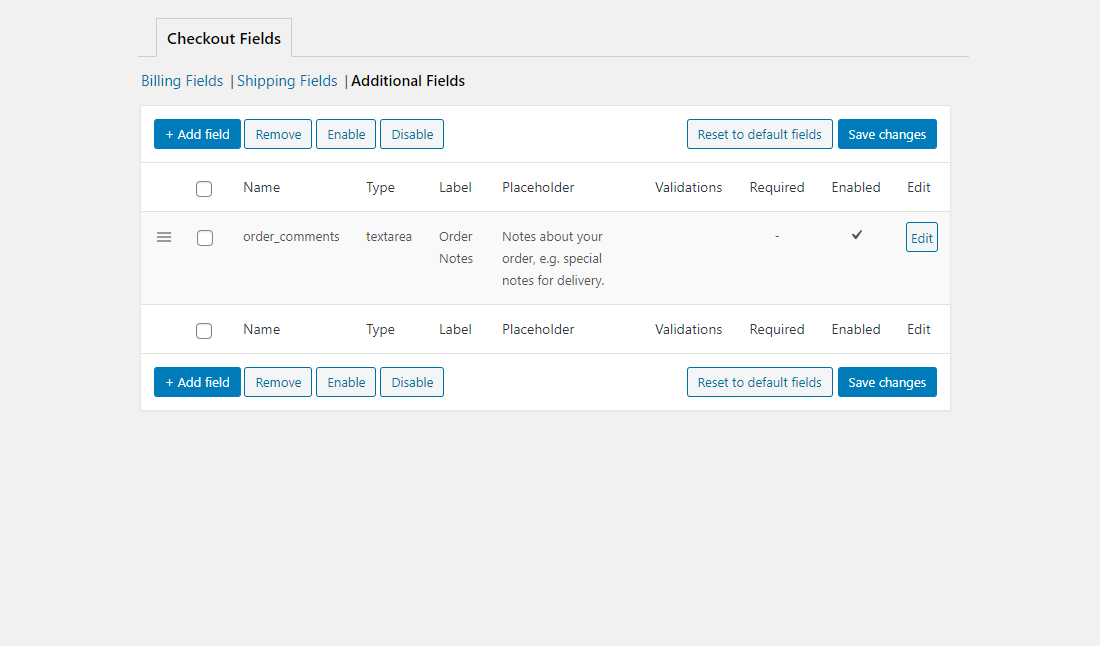Toggle the select-all checkbox in table header
Image resolution: width=1100 pixels, height=646 pixels.
[204, 188]
